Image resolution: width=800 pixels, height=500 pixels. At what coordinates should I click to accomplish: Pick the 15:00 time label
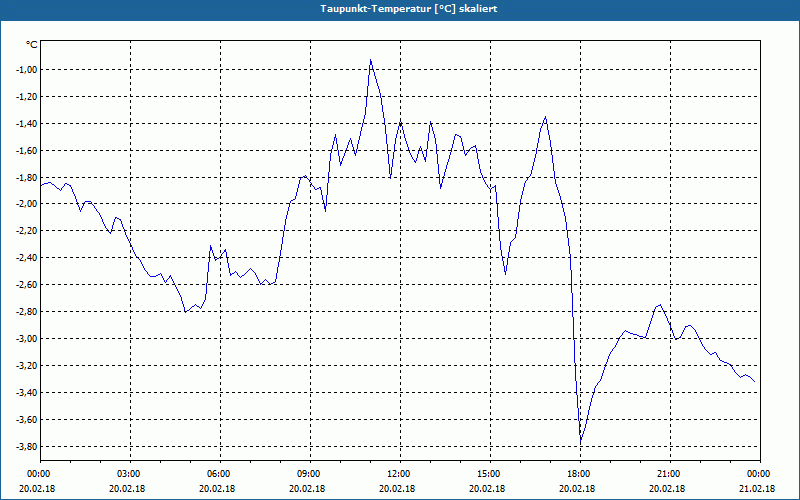tap(490, 474)
